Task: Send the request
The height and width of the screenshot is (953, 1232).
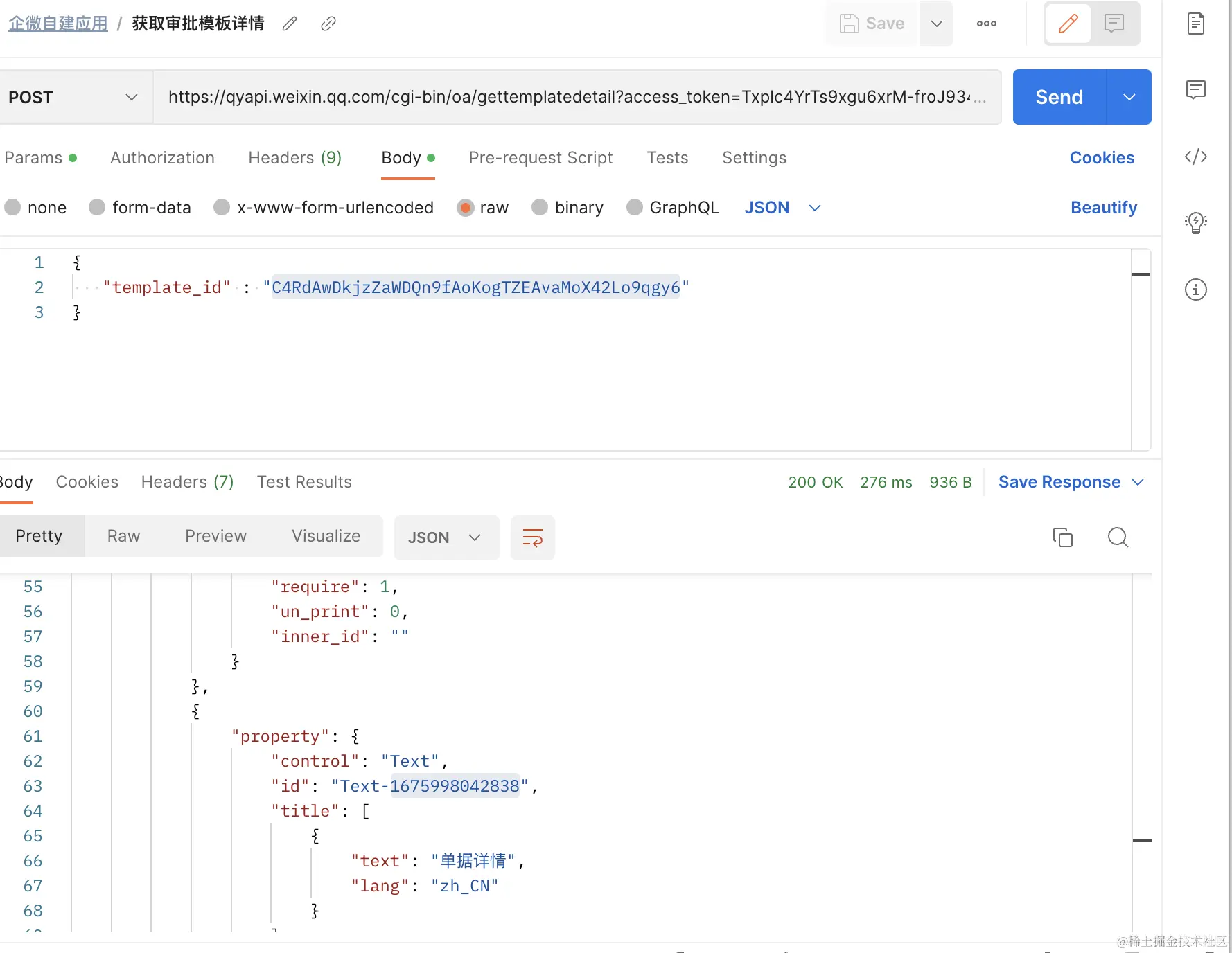Action: (1059, 97)
